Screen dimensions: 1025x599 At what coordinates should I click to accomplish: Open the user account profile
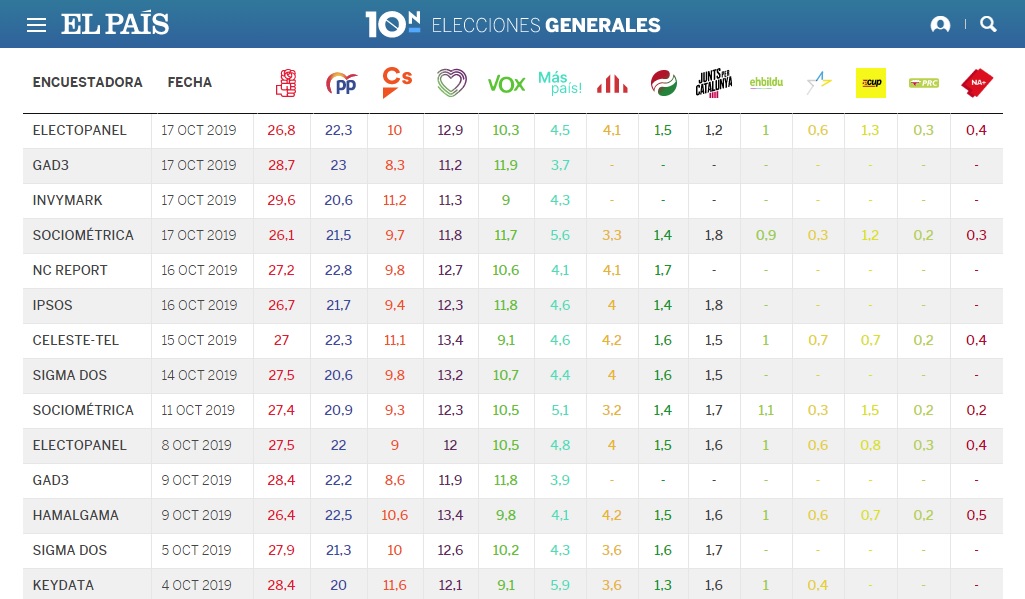pos(940,25)
